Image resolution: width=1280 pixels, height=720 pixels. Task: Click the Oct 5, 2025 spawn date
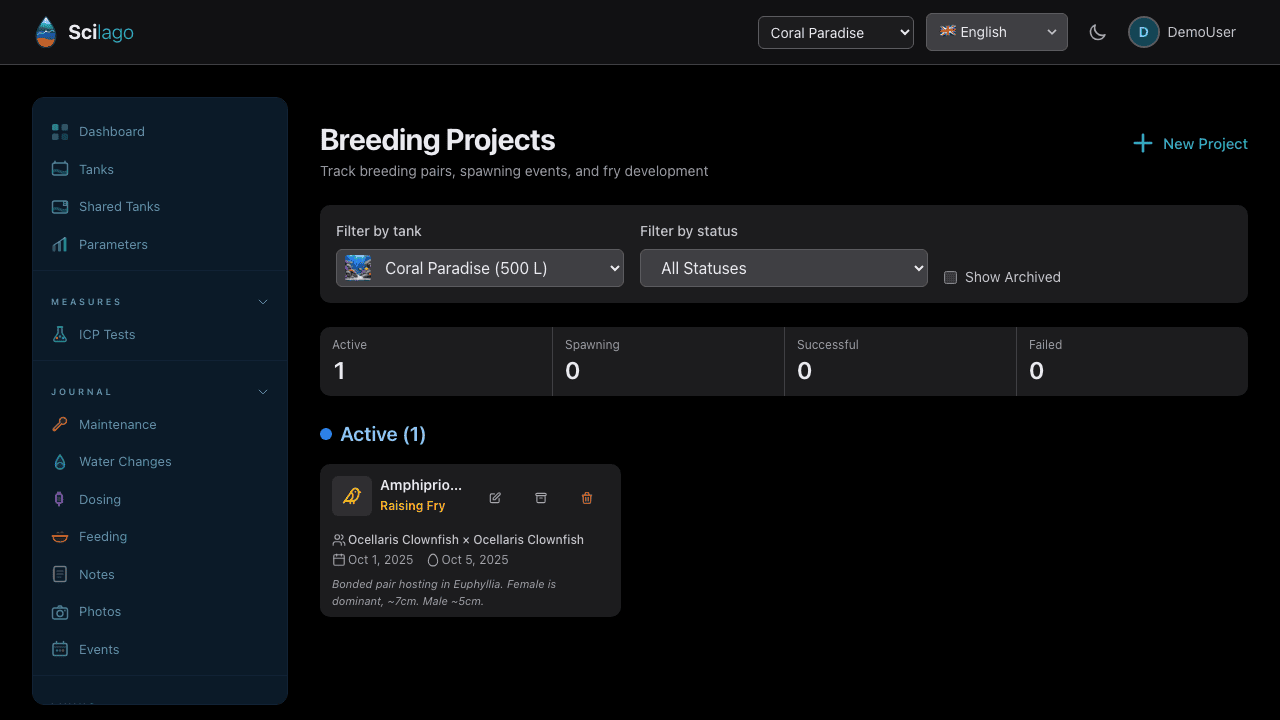click(x=475, y=560)
